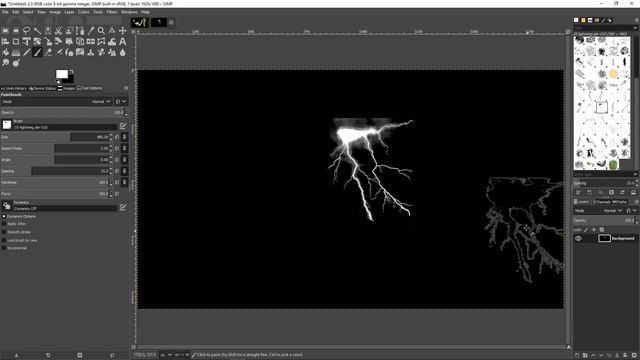Switch to the Device Status tab
Image resolution: width=640 pixels, height=360 pixels.
[42, 88]
